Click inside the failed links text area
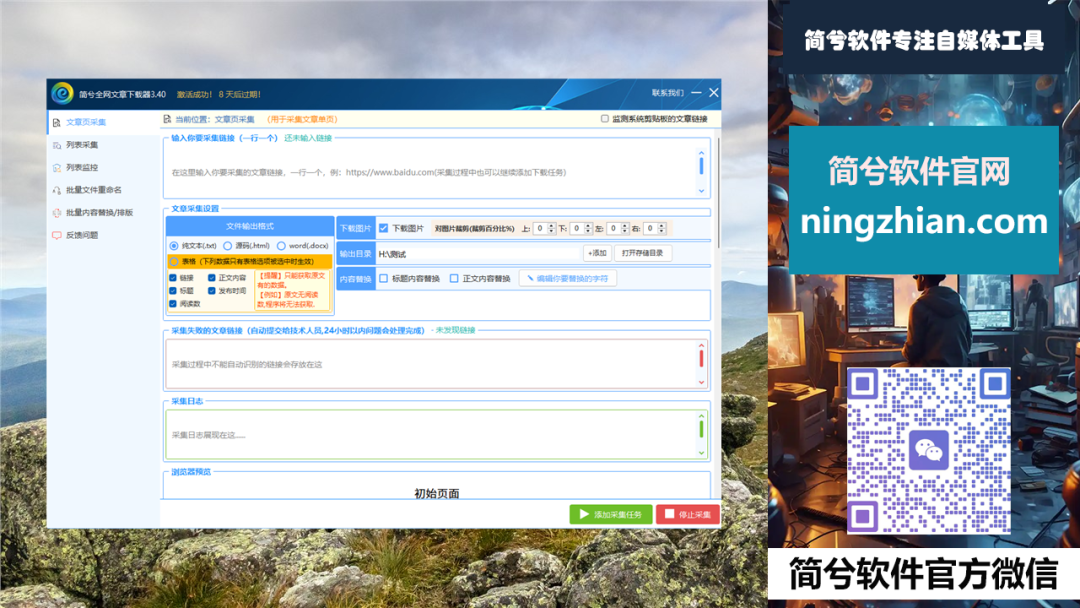The height and width of the screenshot is (608, 1080). pyautogui.click(x=432, y=364)
